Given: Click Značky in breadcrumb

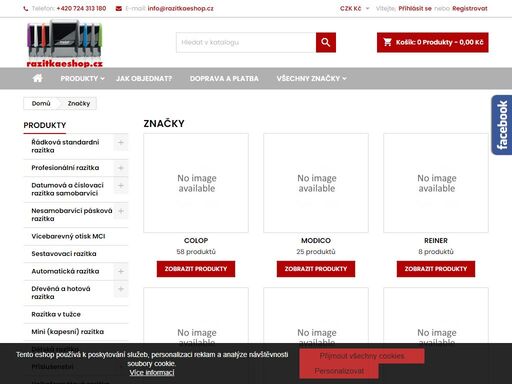Looking at the screenshot, I should [x=79, y=103].
